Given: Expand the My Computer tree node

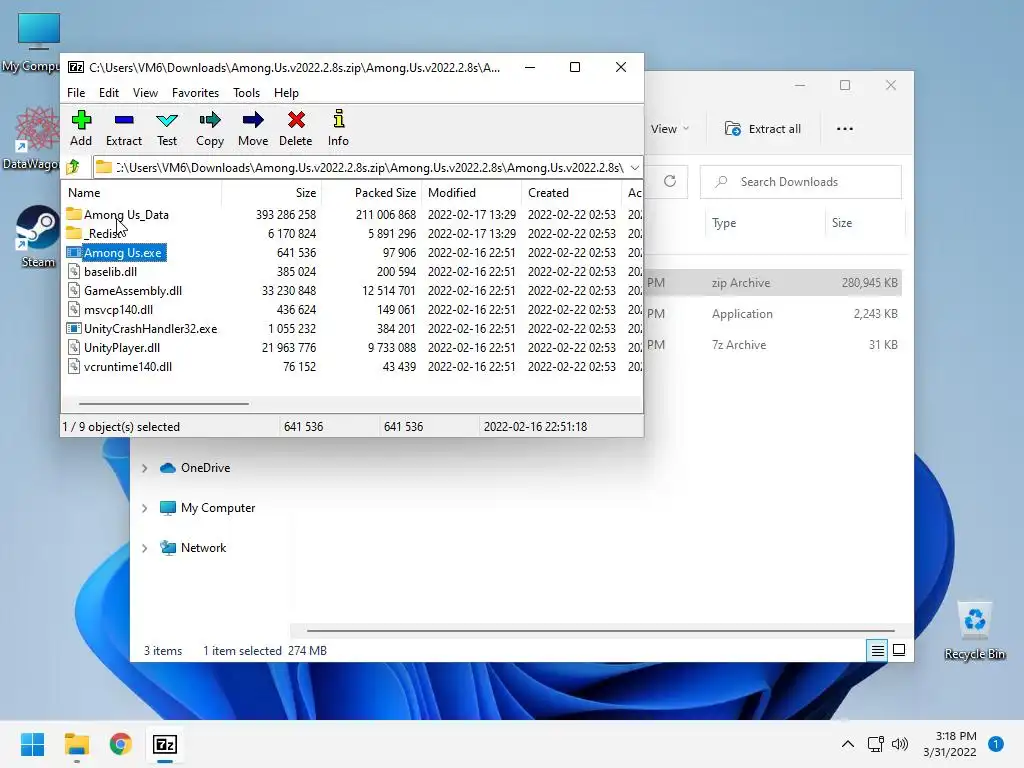Looking at the screenshot, I should tap(144, 507).
